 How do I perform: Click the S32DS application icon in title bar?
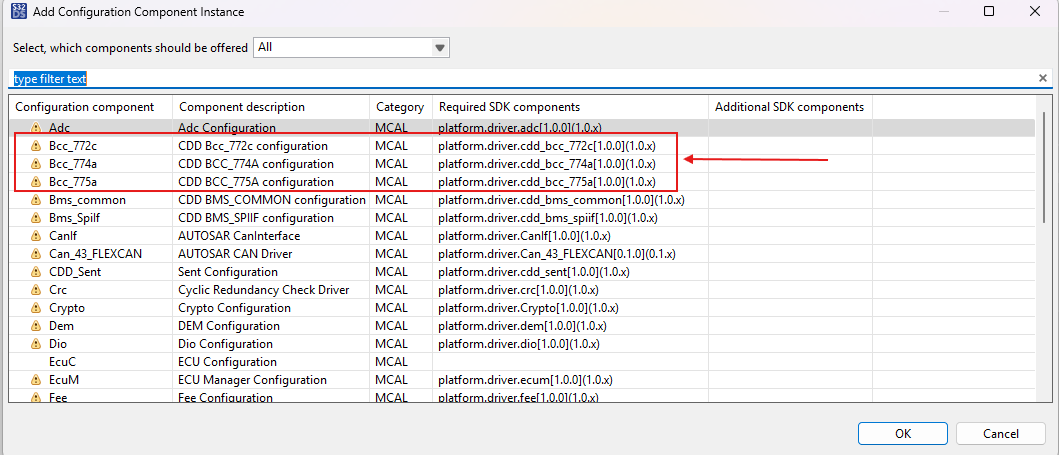click(20, 11)
